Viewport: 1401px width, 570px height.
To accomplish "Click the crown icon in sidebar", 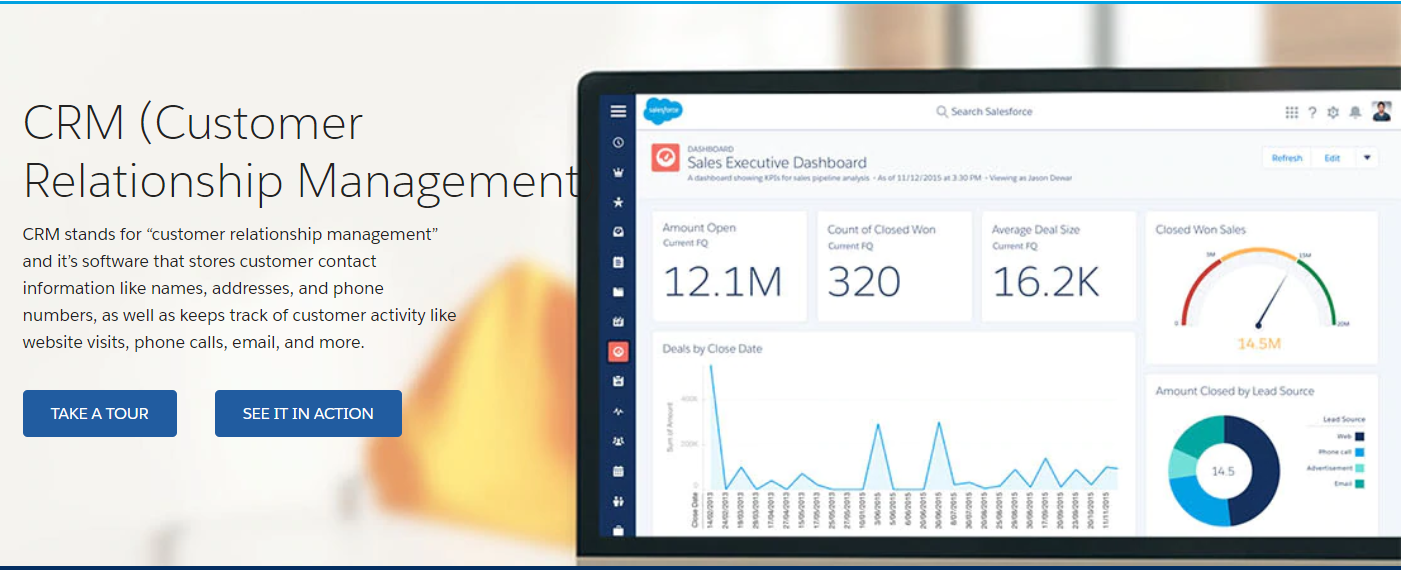I will pos(618,172).
